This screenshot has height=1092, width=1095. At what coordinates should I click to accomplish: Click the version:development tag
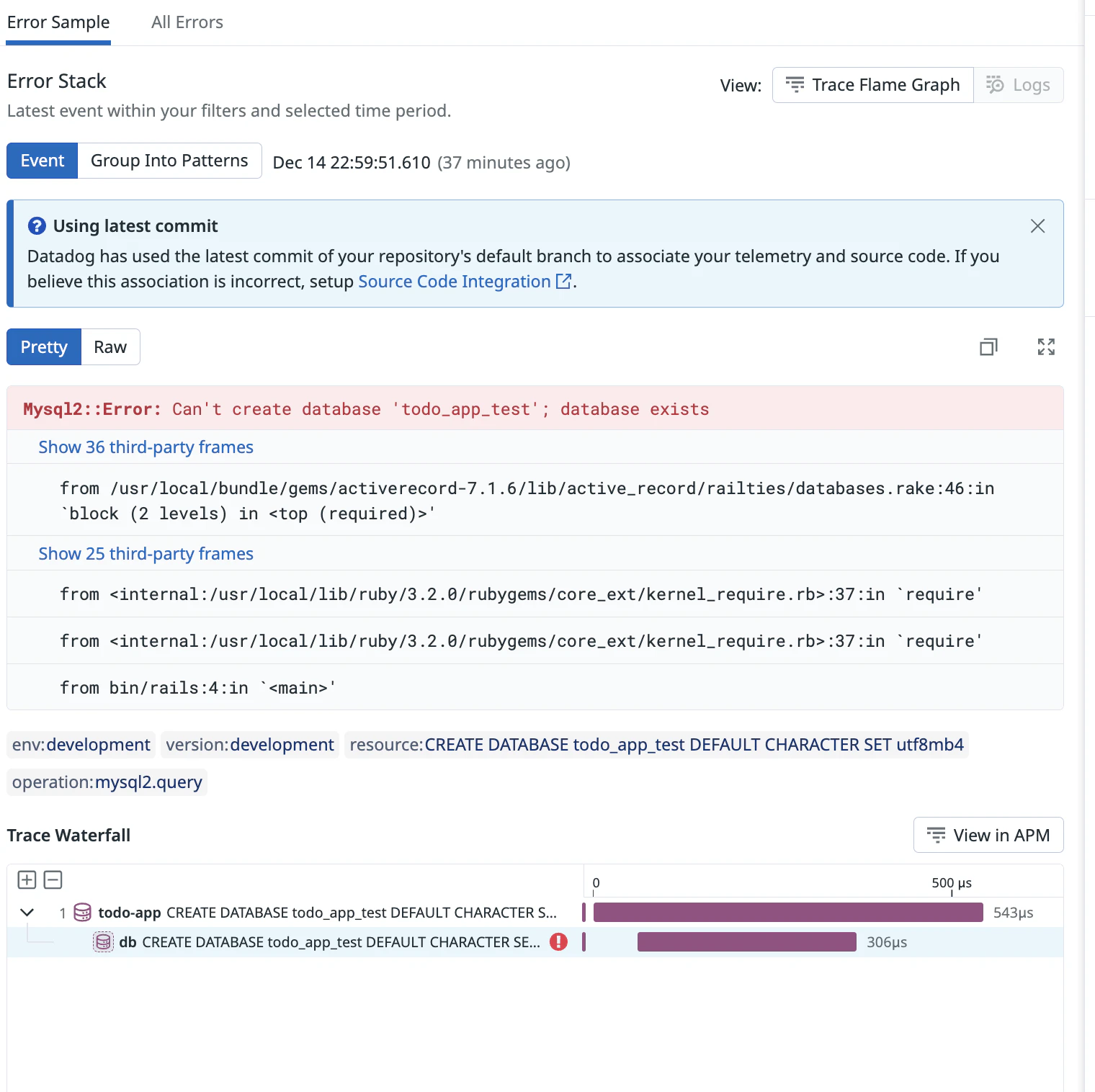[x=250, y=745]
